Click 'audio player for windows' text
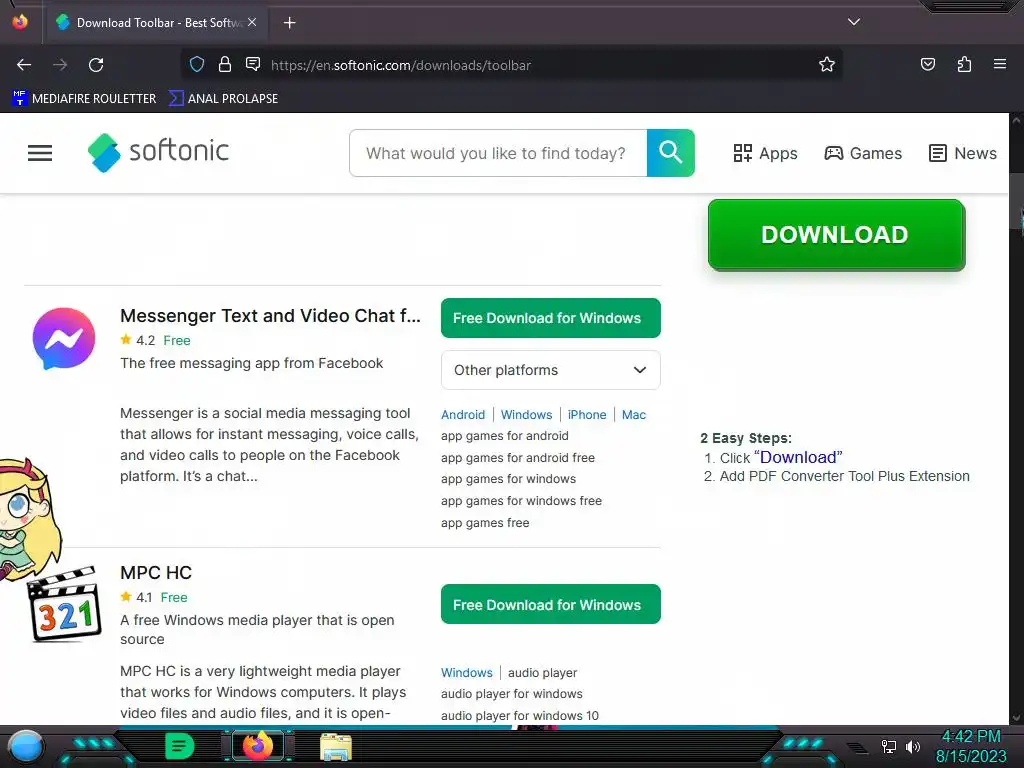The height and width of the screenshot is (768, 1024). pyautogui.click(x=512, y=694)
